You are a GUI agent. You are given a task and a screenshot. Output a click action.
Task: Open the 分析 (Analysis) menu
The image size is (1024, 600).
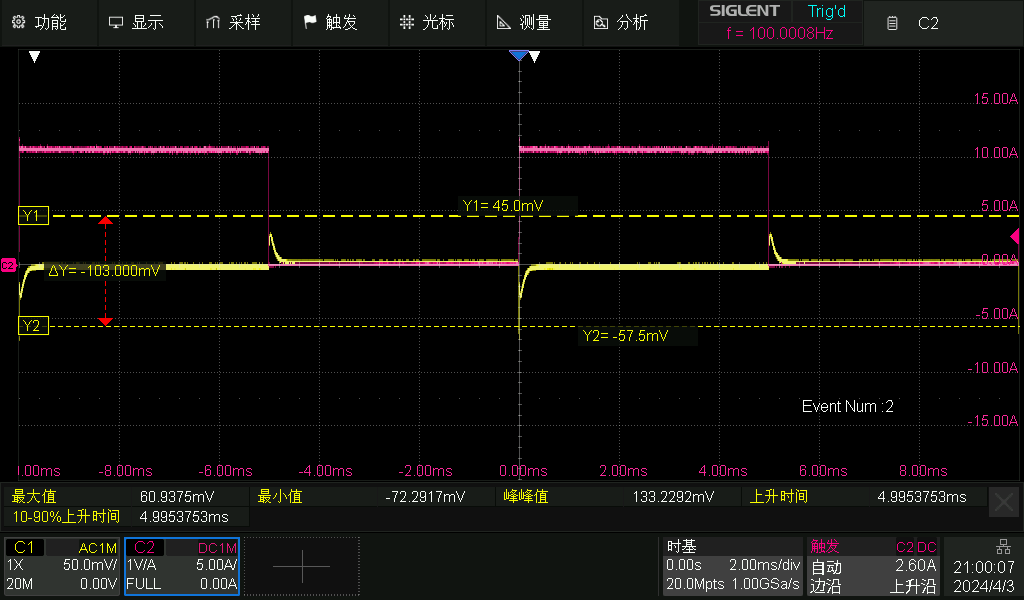point(632,23)
